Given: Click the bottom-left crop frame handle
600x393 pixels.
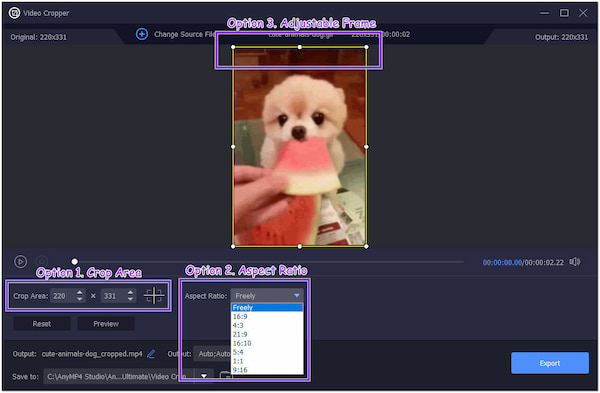Looking at the screenshot, I should (x=233, y=246).
